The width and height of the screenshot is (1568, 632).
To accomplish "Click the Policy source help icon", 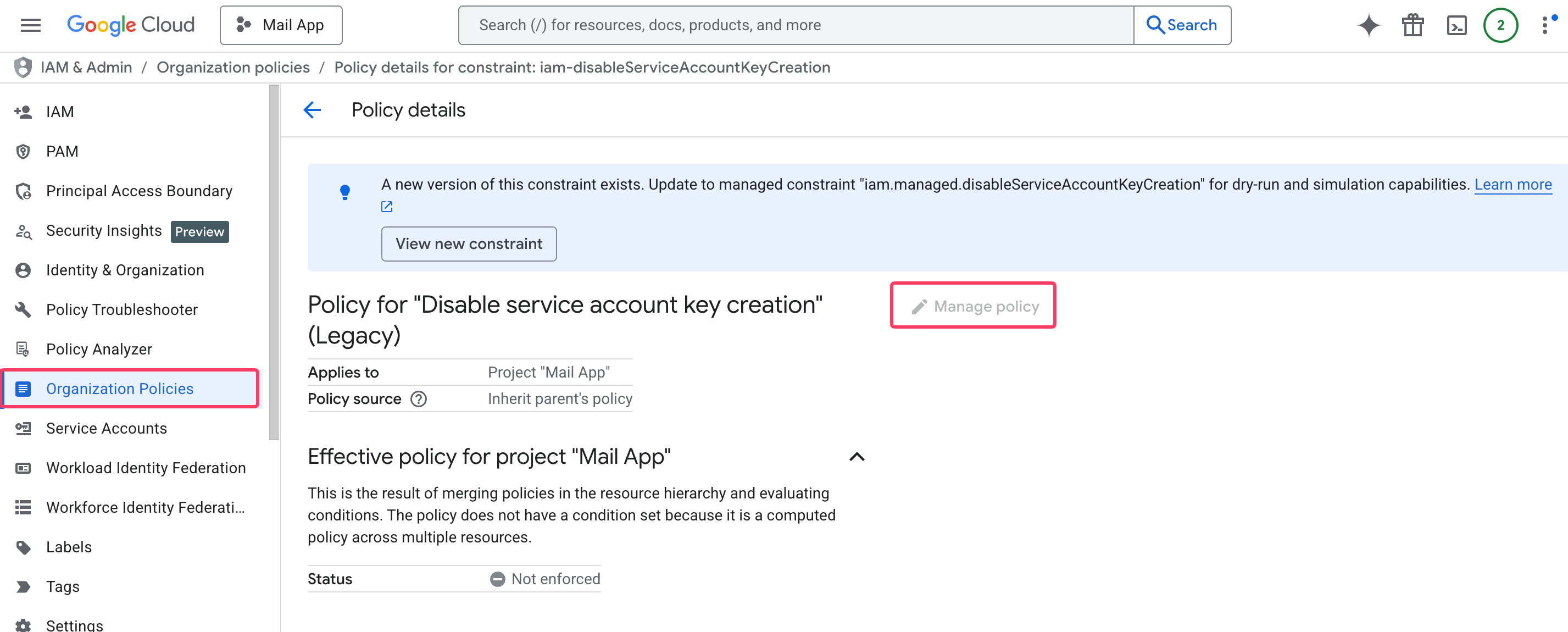I will pyautogui.click(x=418, y=400).
